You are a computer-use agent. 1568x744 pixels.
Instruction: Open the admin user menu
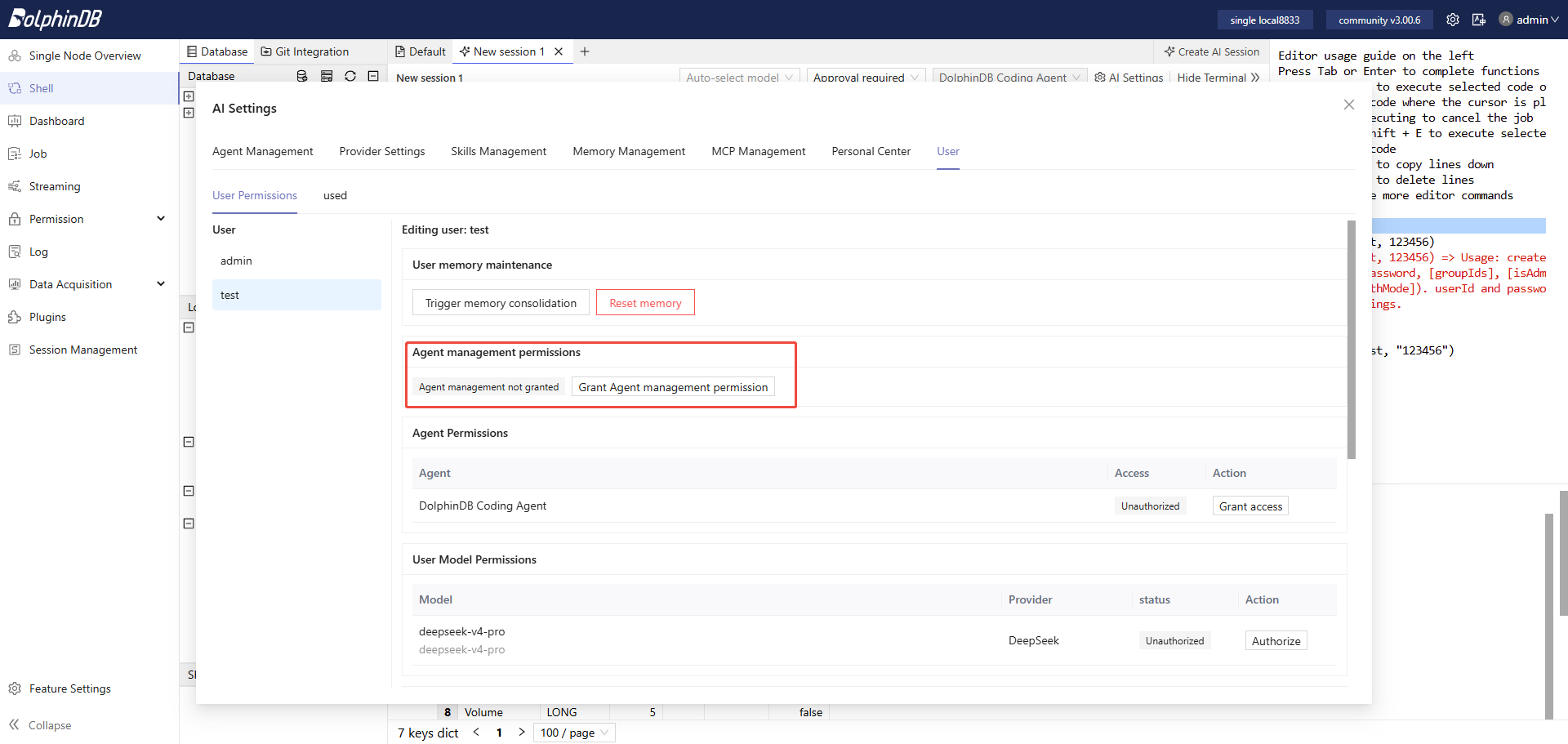[1529, 20]
